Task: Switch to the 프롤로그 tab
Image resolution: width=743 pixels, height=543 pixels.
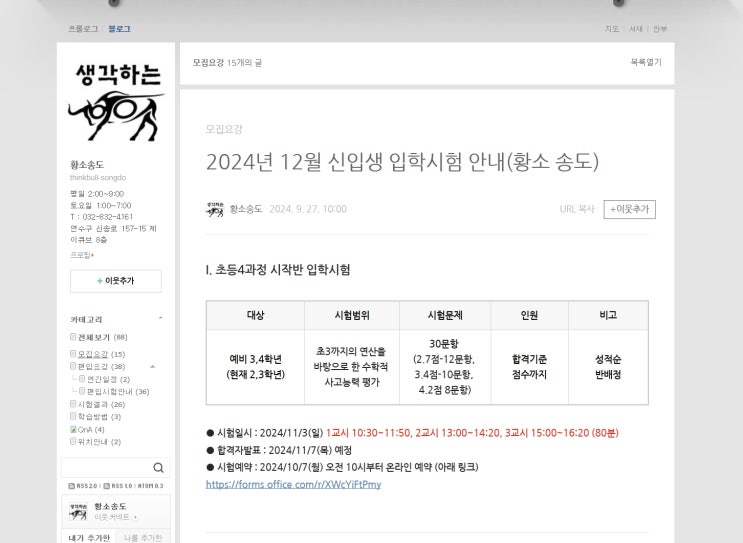Action: point(83,29)
